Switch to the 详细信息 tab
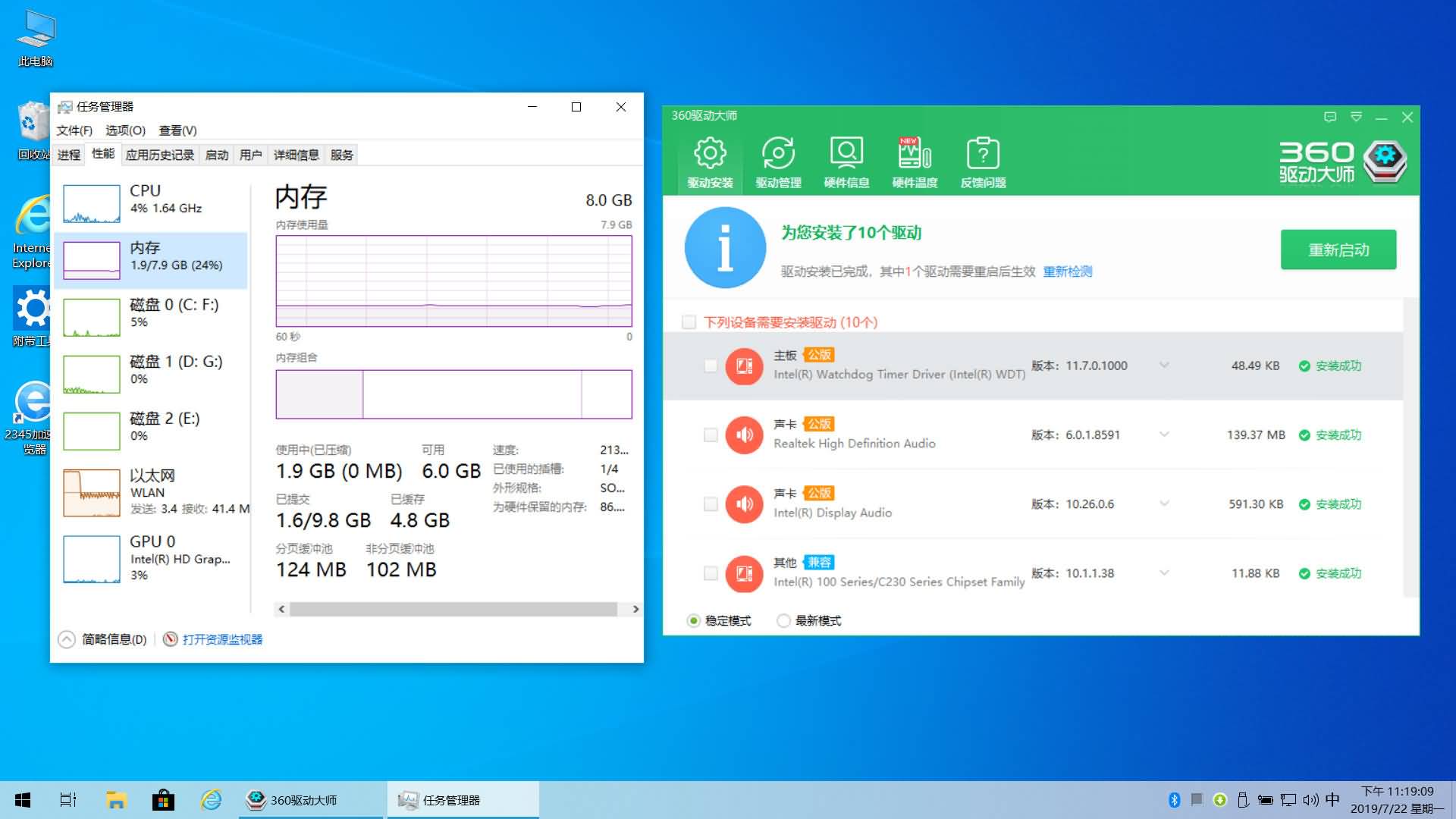The width and height of the screenshot is (1456, 819). (x=296, y=155)
